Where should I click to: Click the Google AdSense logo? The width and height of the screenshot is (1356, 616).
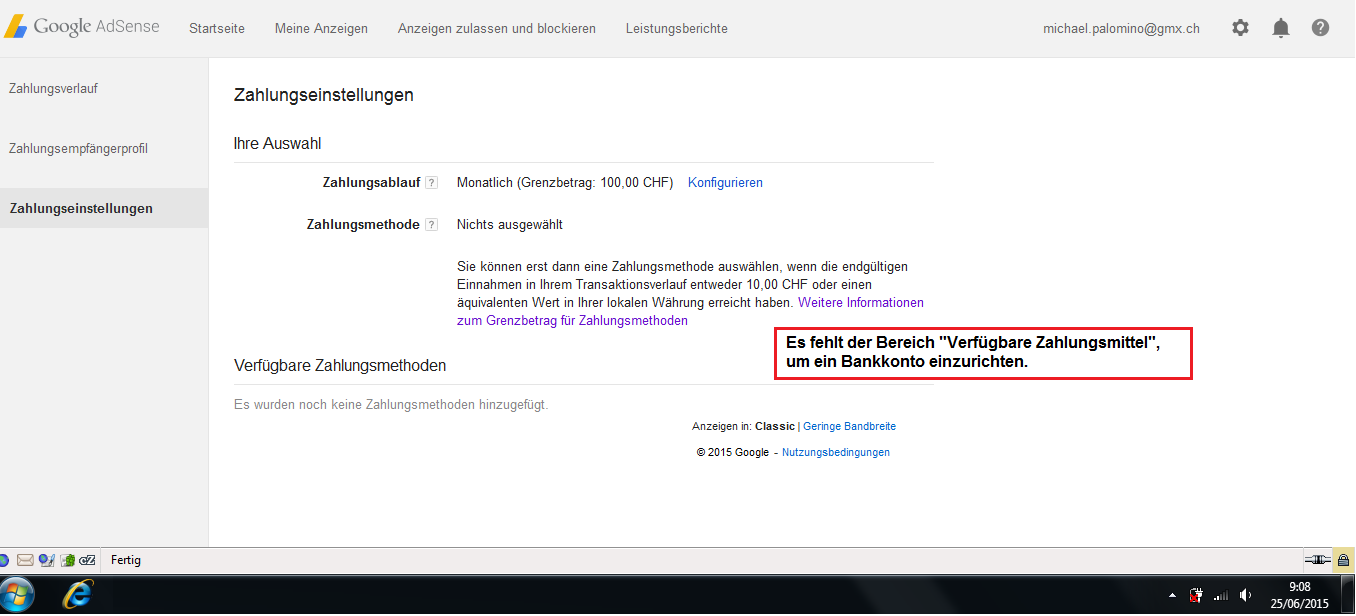(x=82, y=27)
